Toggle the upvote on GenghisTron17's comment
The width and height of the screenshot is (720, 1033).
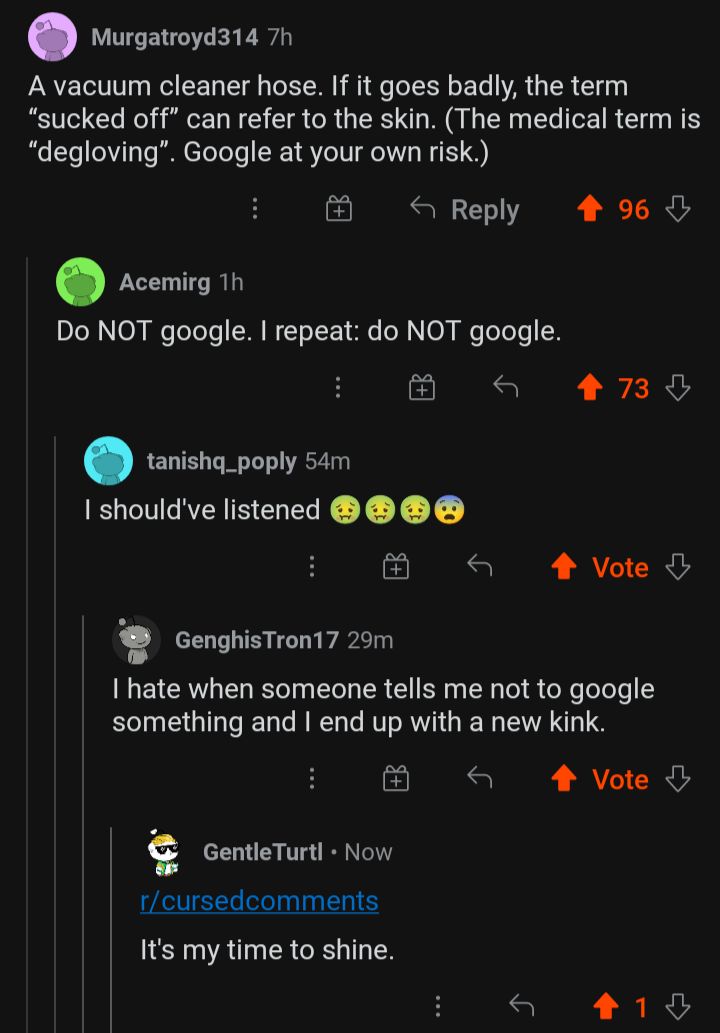561,779
